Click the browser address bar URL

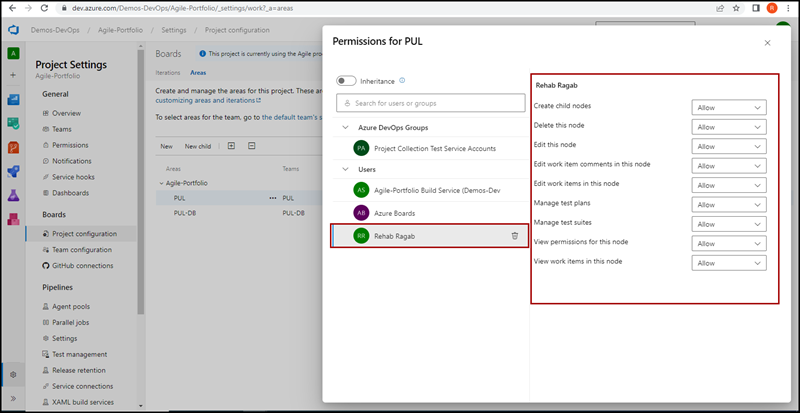pyautogui.click(x=181, y=8)
